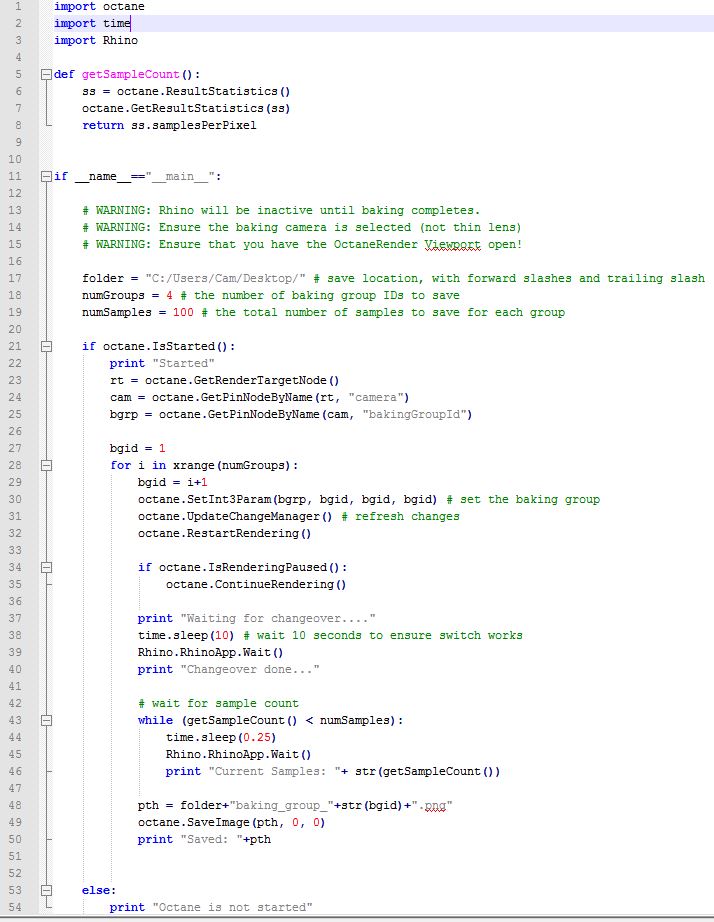
Task: Click line number 43 in the margin
Action: pyautogui.click(x=15, y=720)
